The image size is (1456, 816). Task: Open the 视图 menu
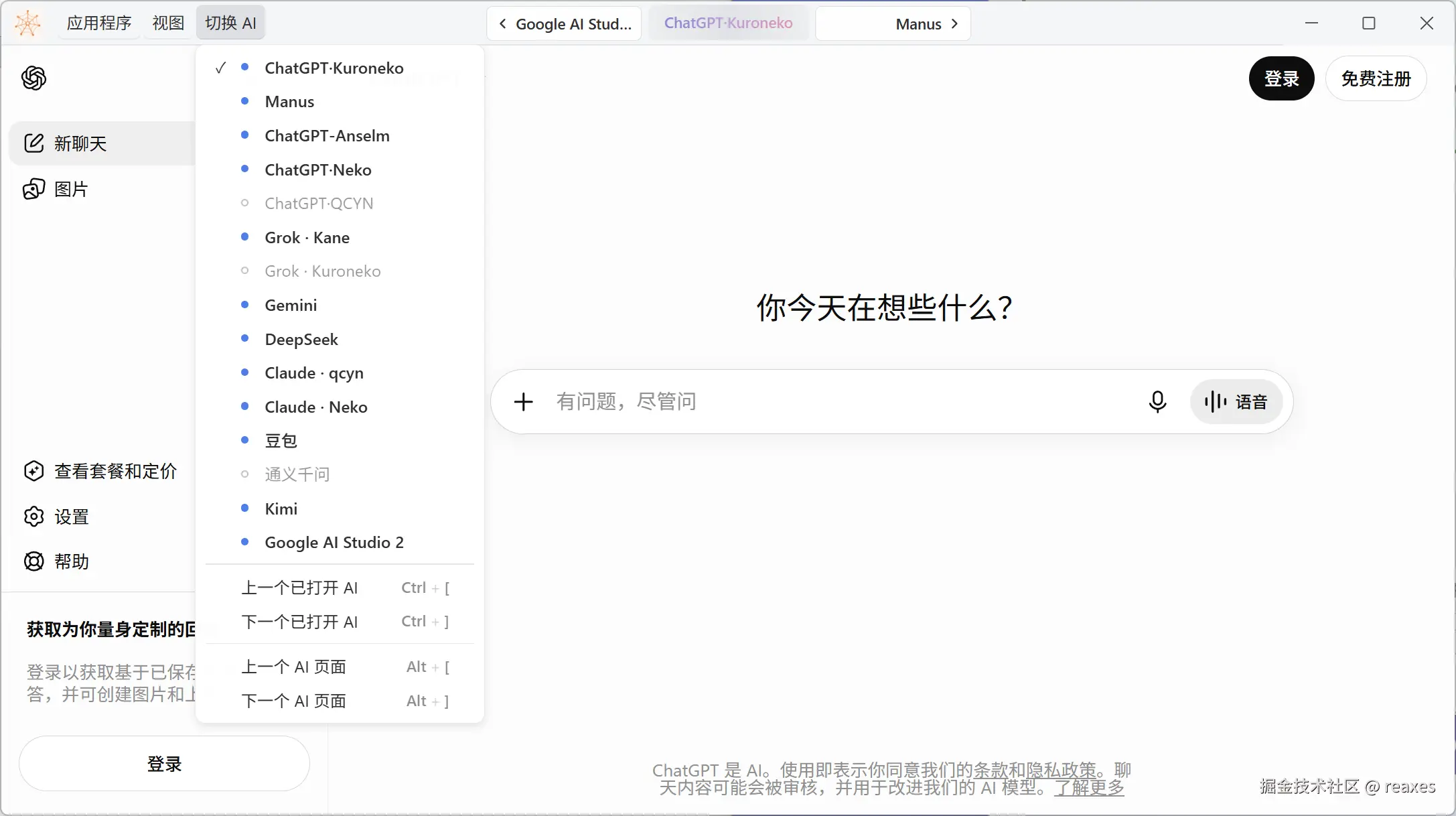[x=168, y=23]
